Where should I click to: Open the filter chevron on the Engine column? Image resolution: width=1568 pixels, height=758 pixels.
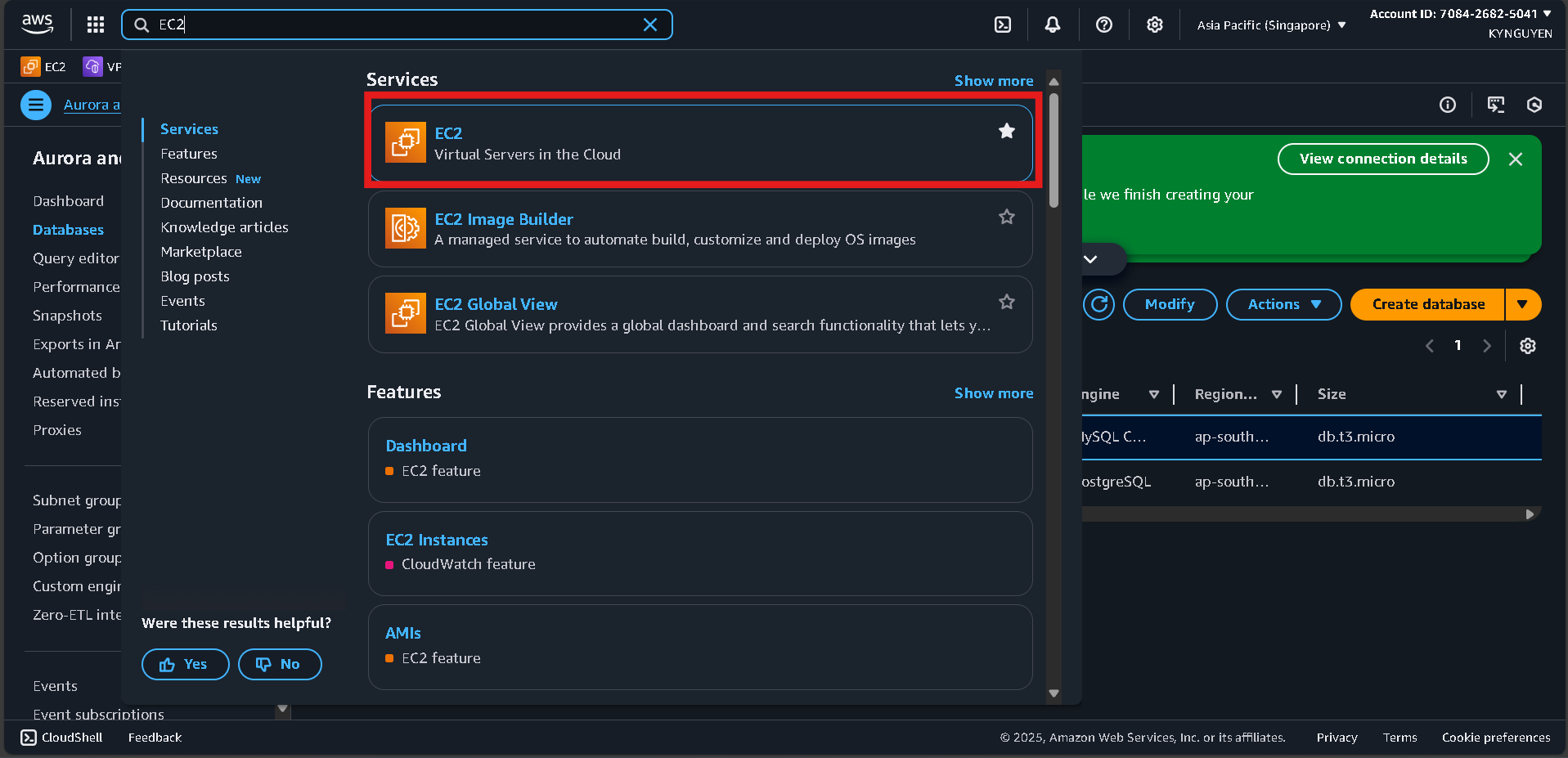pyautogui.click(x=1154, y=393)
